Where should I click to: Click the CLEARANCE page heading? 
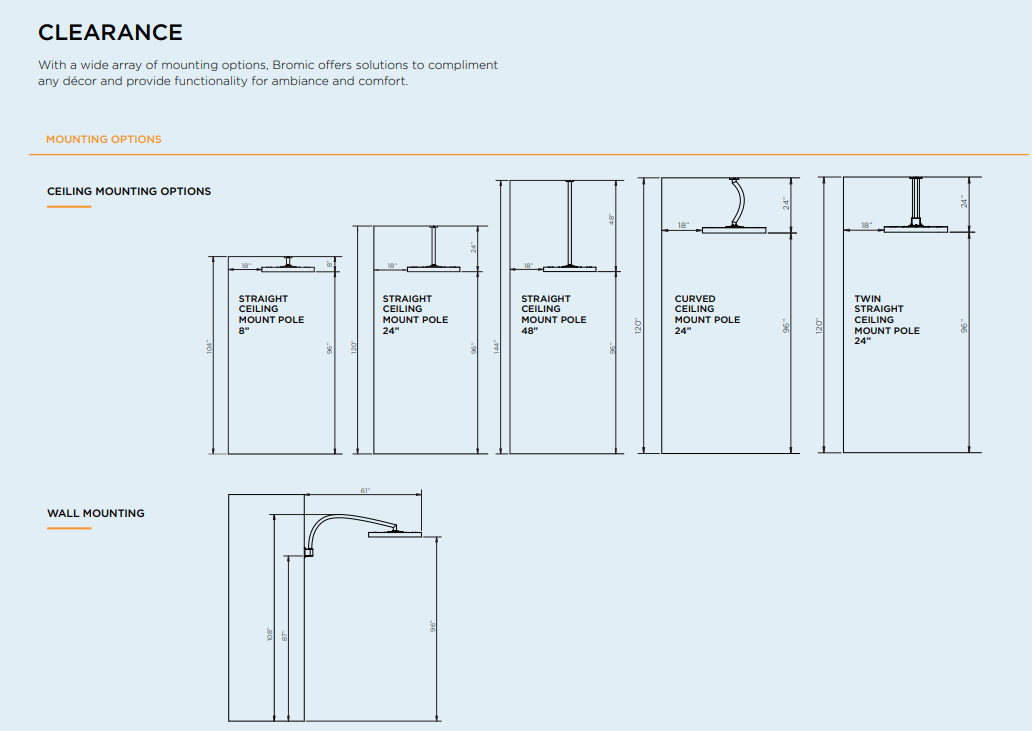110,33
